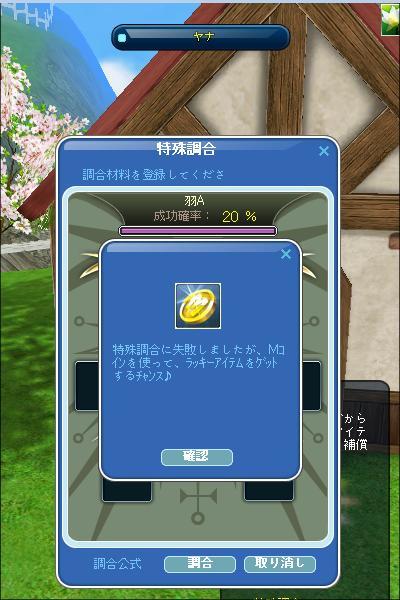Select the lower-right black material slot
The height and width of the screenshot is (600, 400).
pyautogui.click(x=269, y=491)
